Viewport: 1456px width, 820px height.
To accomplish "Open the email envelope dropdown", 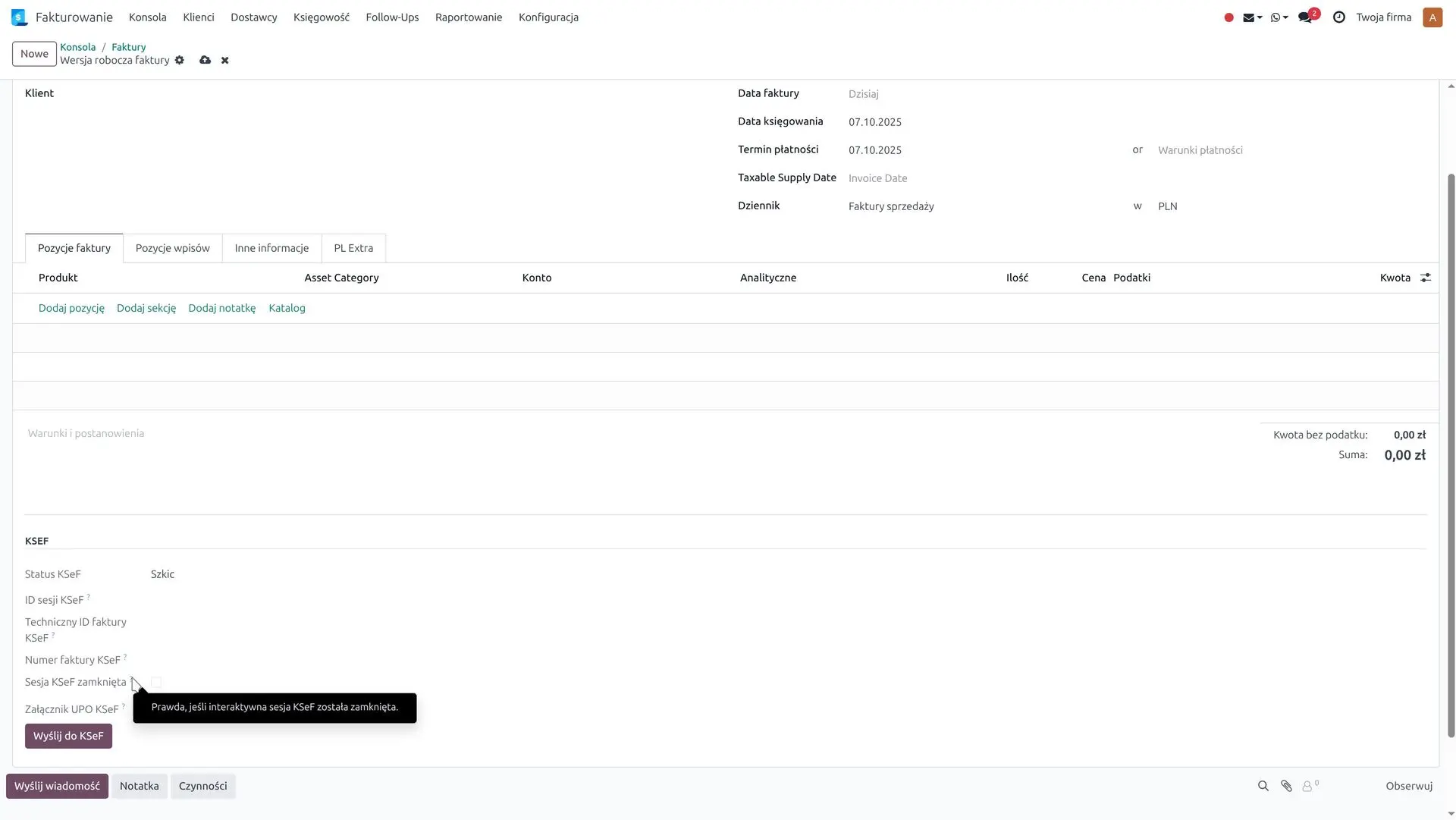I will 1252,17.
